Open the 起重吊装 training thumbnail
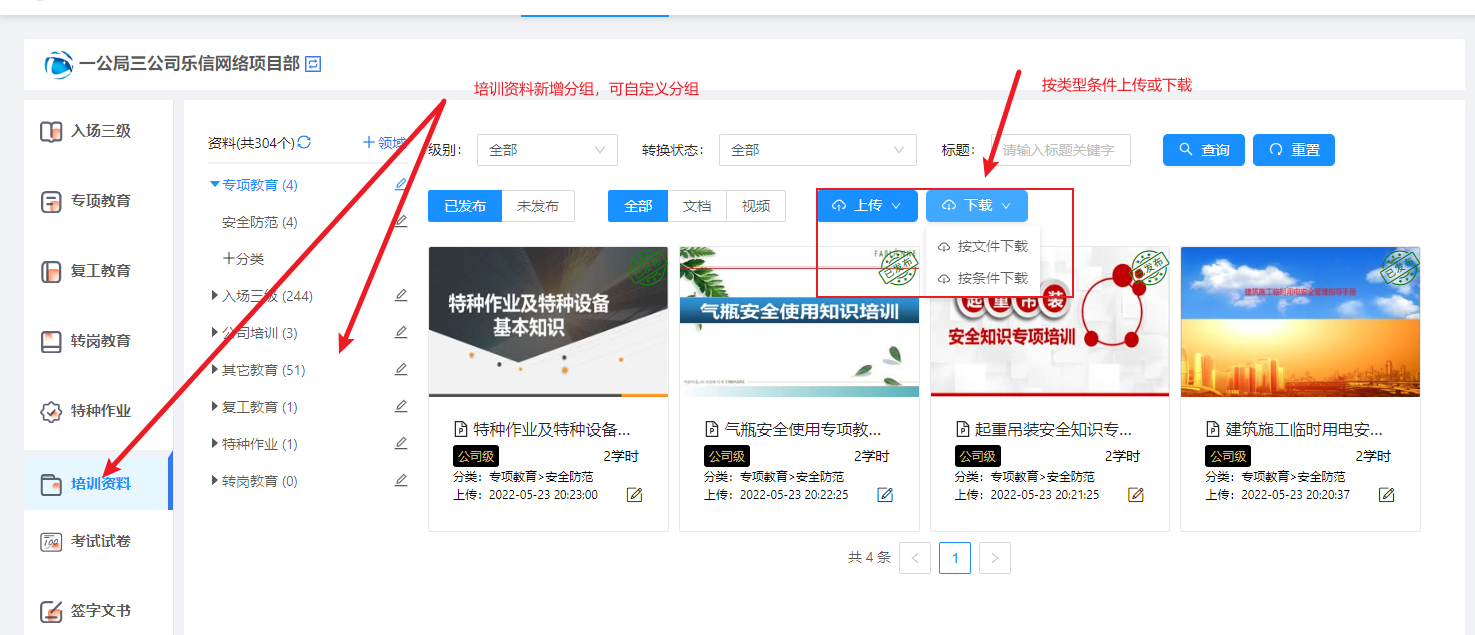 (1050, 321)
